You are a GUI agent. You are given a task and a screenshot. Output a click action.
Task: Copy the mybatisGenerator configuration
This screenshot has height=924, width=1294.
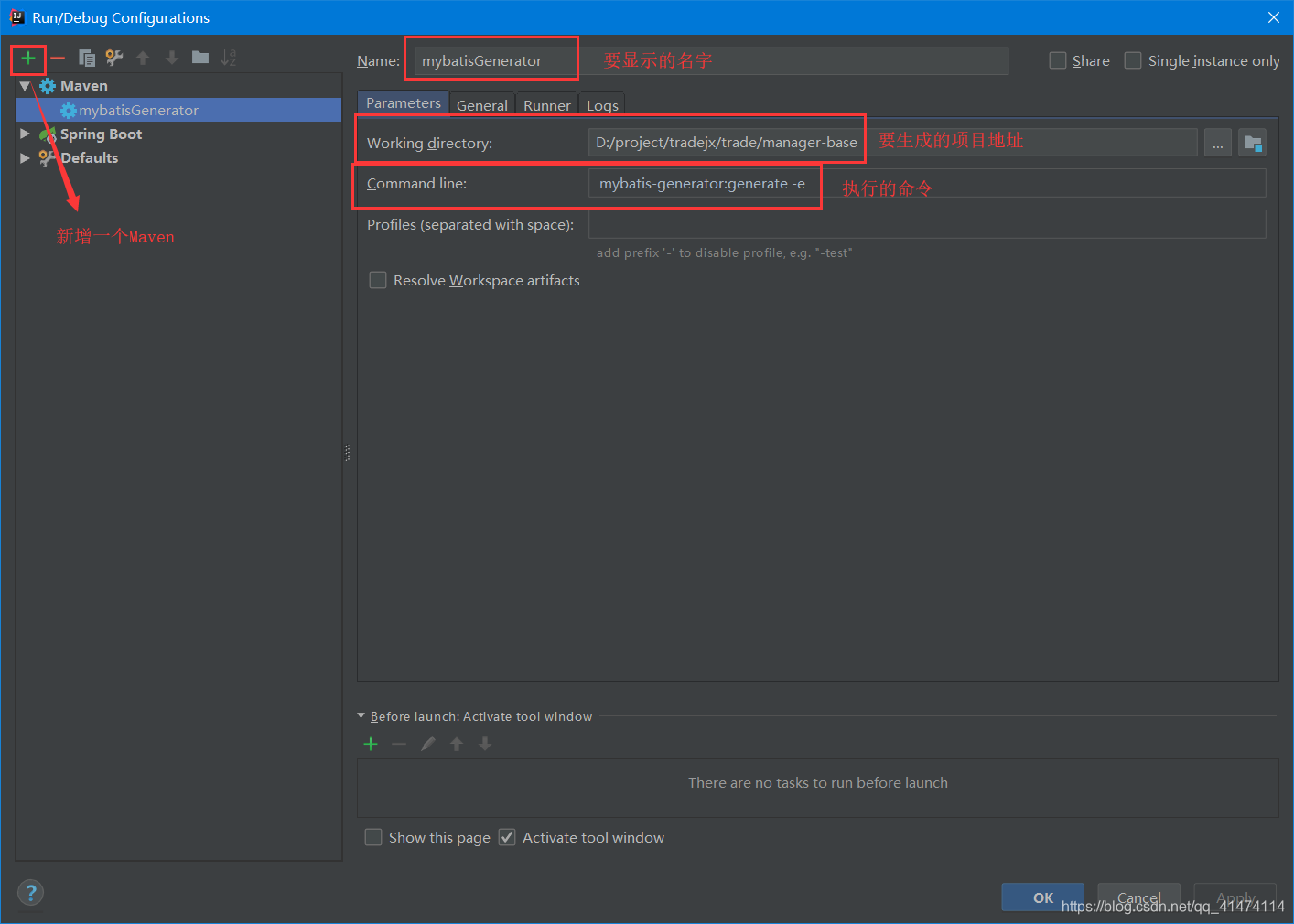[x=87, y=57]
